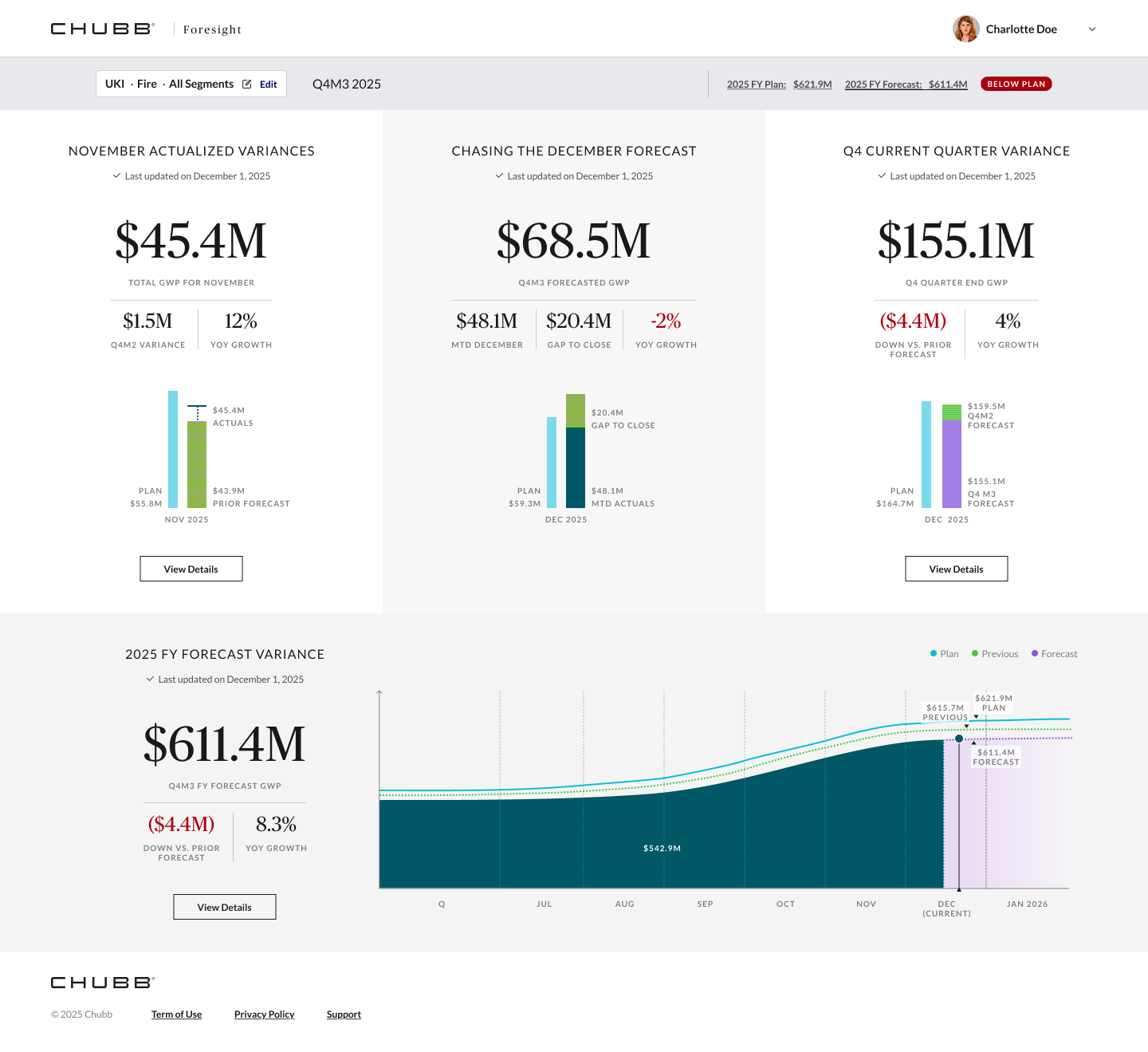Click the edit pencil icon beside All Segments
Image resolution: width=1148 pixels, height=1052 pixels.
click(247, 84)
